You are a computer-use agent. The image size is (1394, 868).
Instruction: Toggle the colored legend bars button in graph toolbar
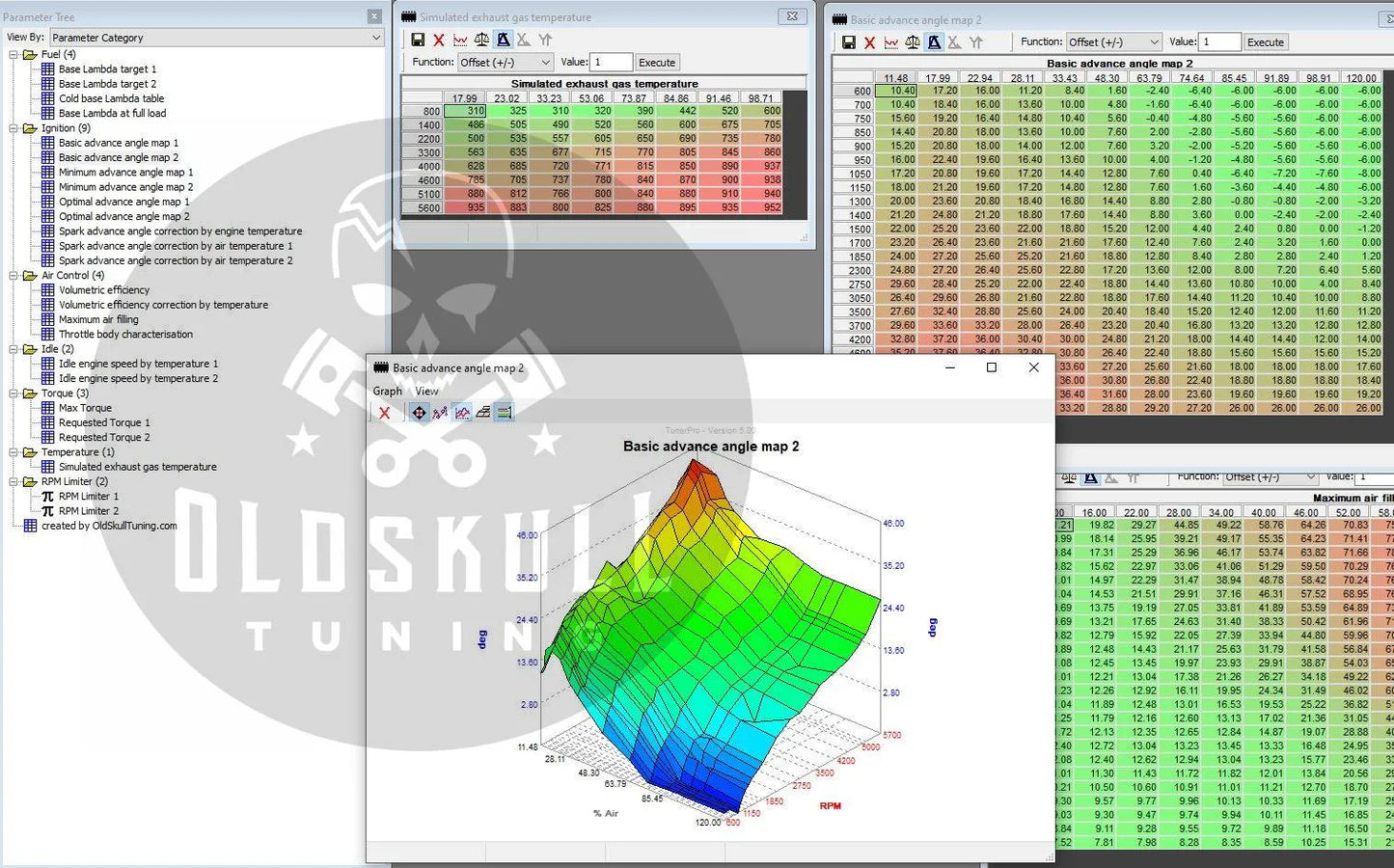coord(504,413)
